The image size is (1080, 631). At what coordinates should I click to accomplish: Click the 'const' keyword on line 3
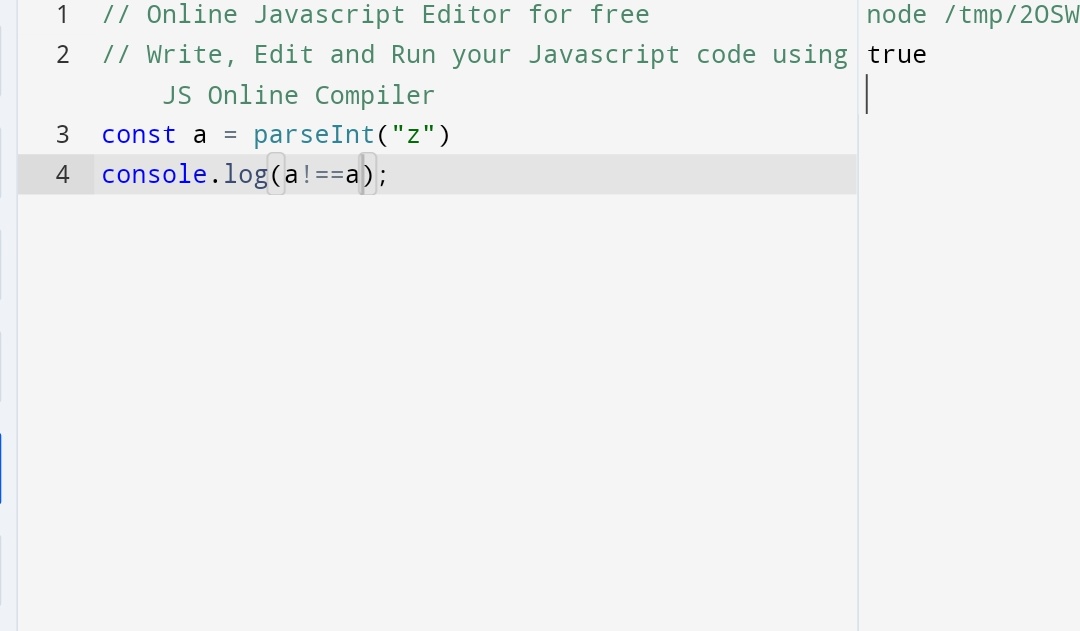pyautogui.click(x=139, y=134)
